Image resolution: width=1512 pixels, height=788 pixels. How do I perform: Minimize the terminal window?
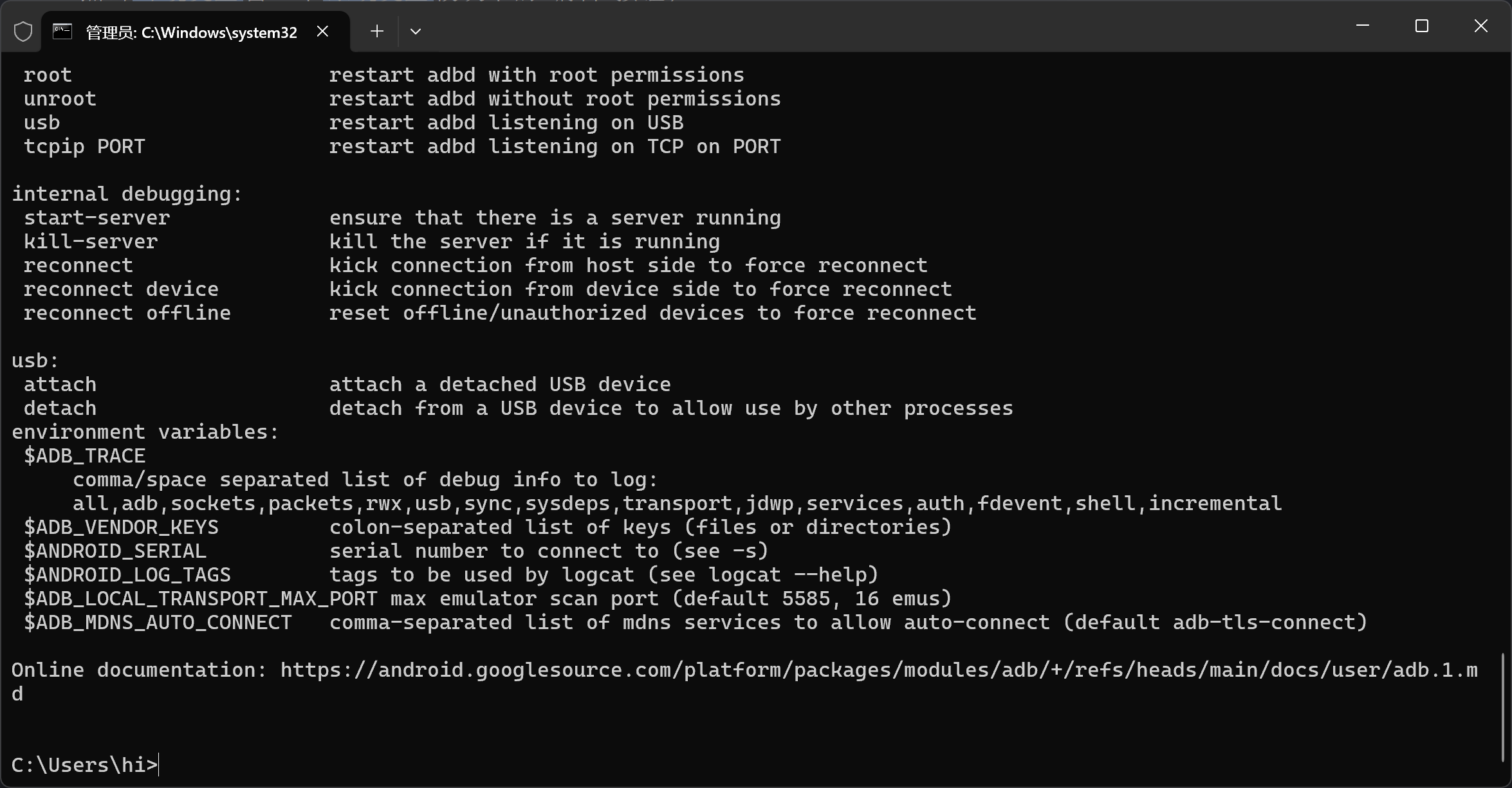[1362, 26]
